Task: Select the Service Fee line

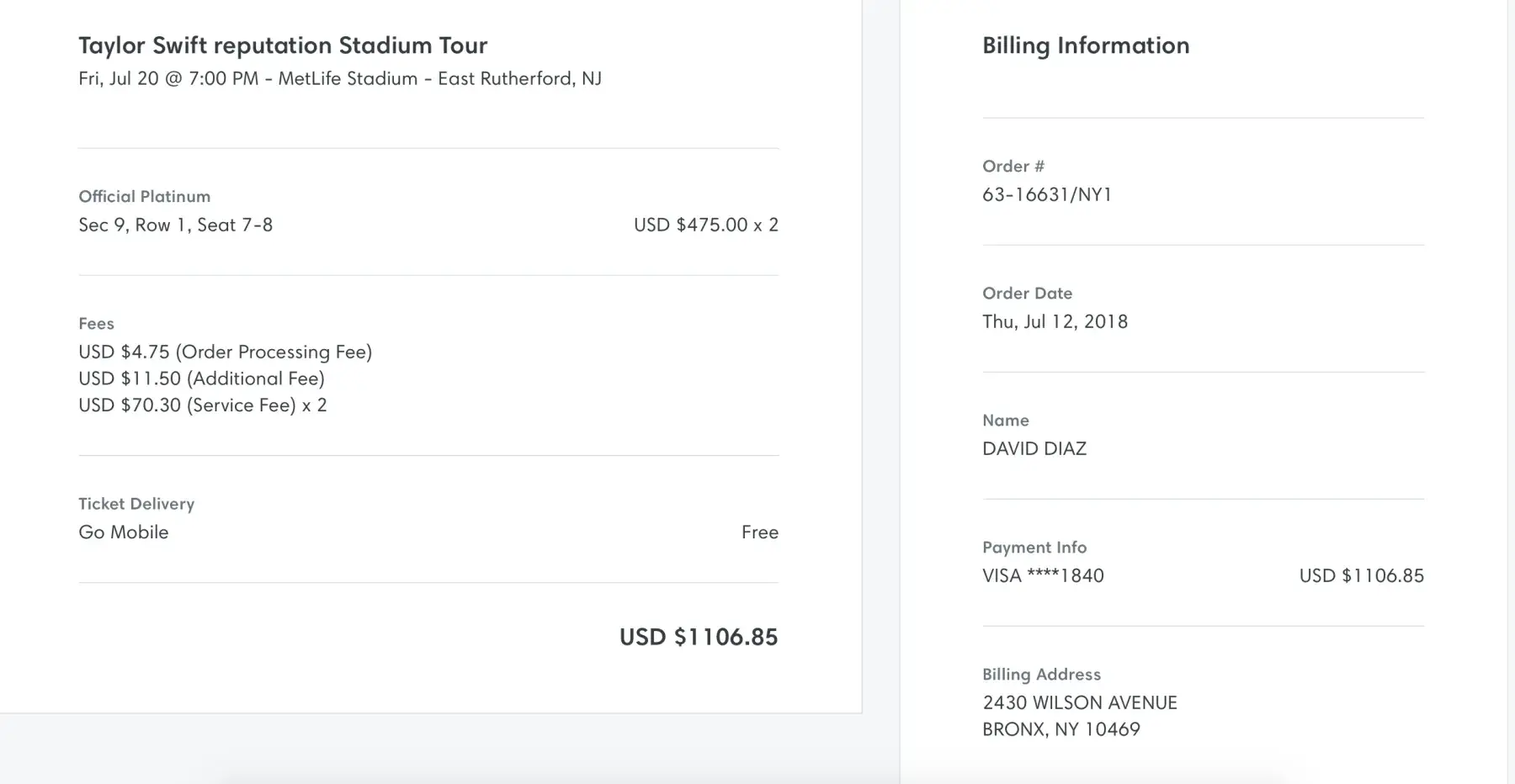Action: (x=203, y=405)
